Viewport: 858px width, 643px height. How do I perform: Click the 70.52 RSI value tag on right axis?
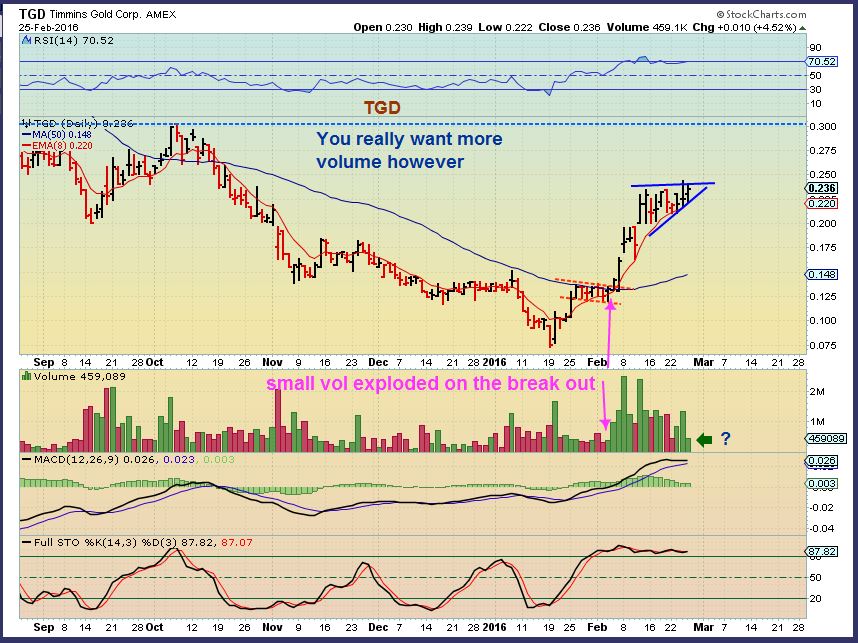point(822,62)
